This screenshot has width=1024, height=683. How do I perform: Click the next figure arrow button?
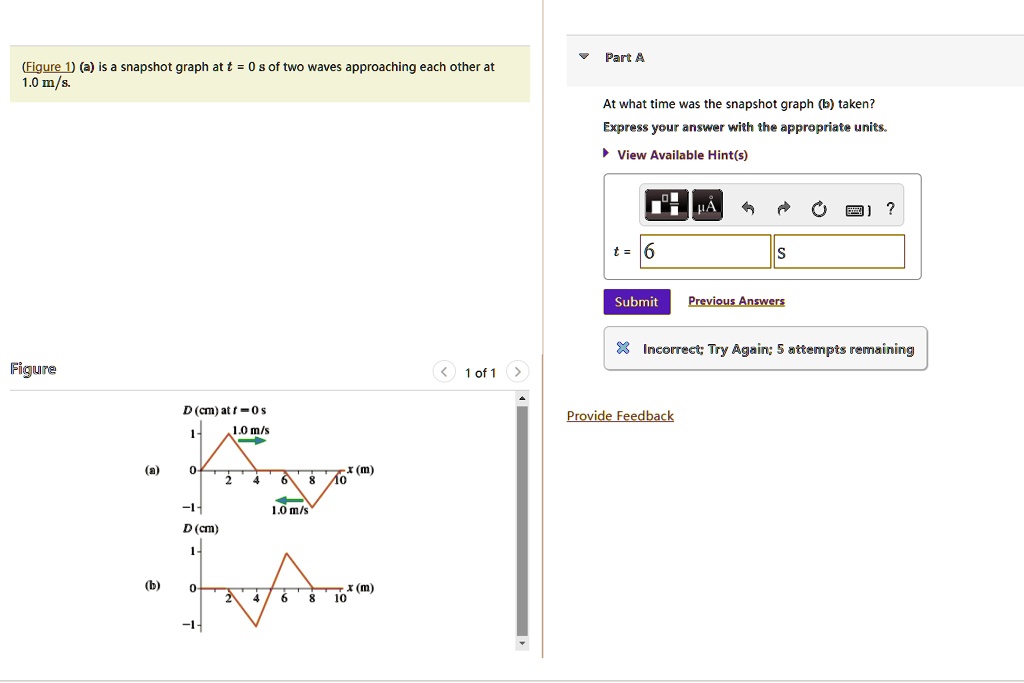pos(517,371)
